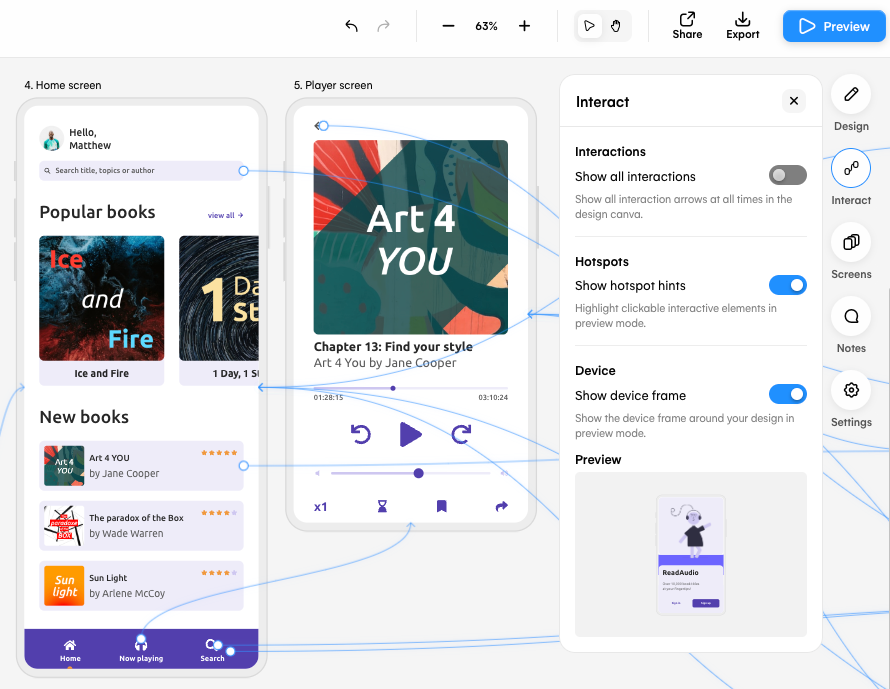Close the Interact panel
Viewport: 890px width, 689px height.
click(x=794, y=101)
